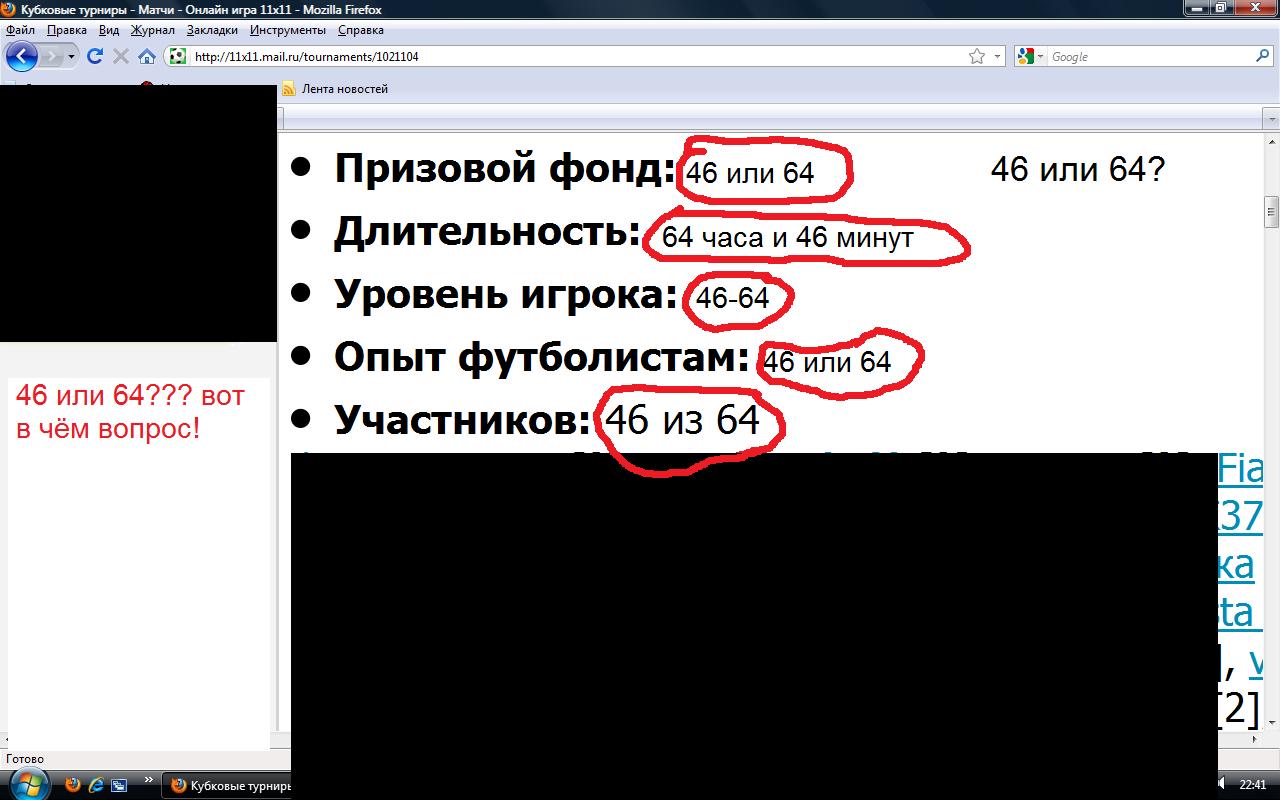Go to the Home page icon
This screenshot has width=1280, height=800.
tap(146, 56)
